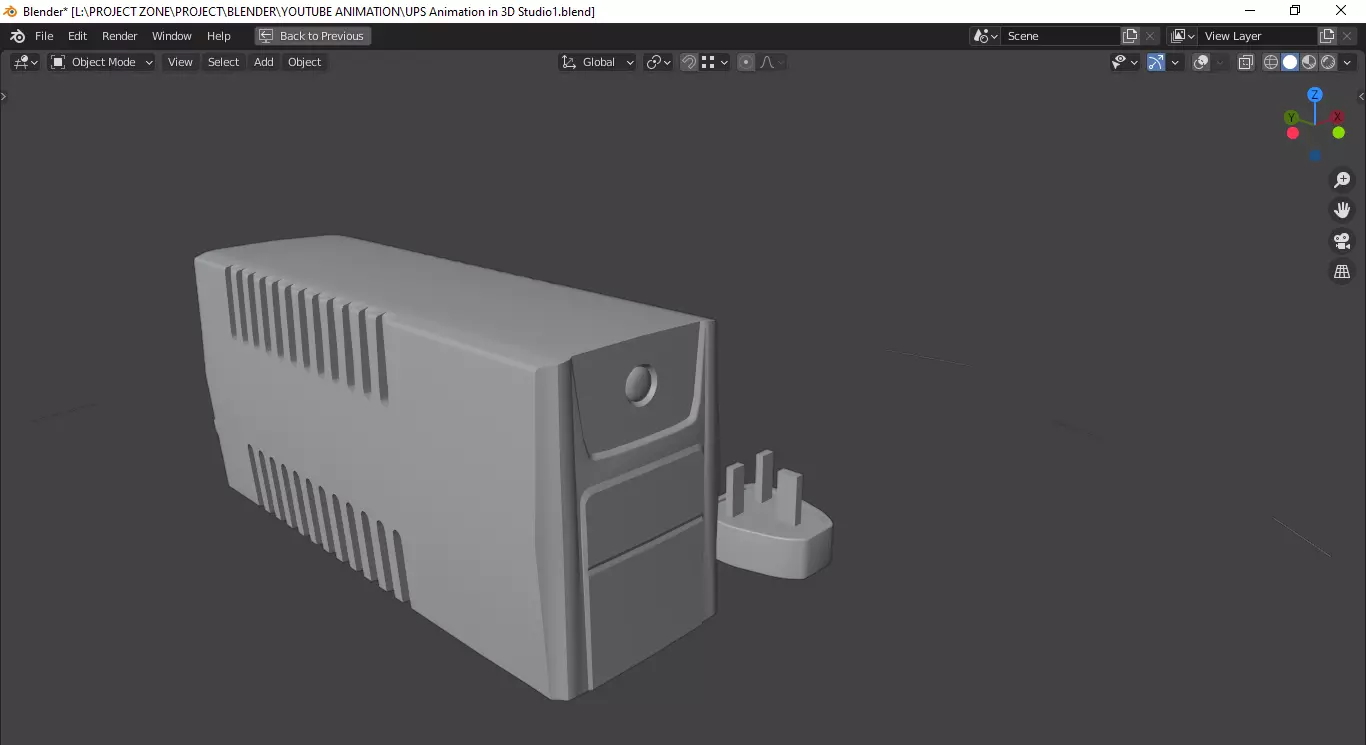Click the pan hand viewport icon
Image resolution: width=1366 pixels, height=745 pixels.
[1342, 210]
